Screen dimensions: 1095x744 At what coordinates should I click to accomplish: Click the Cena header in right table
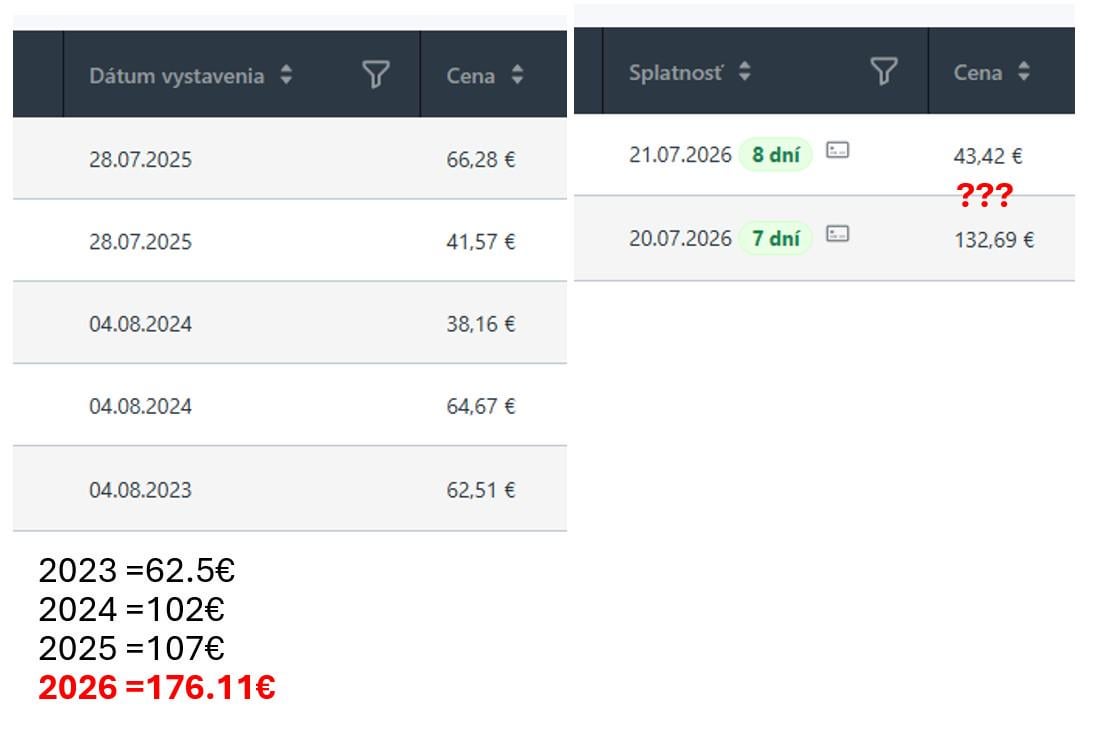pos(978,72)
